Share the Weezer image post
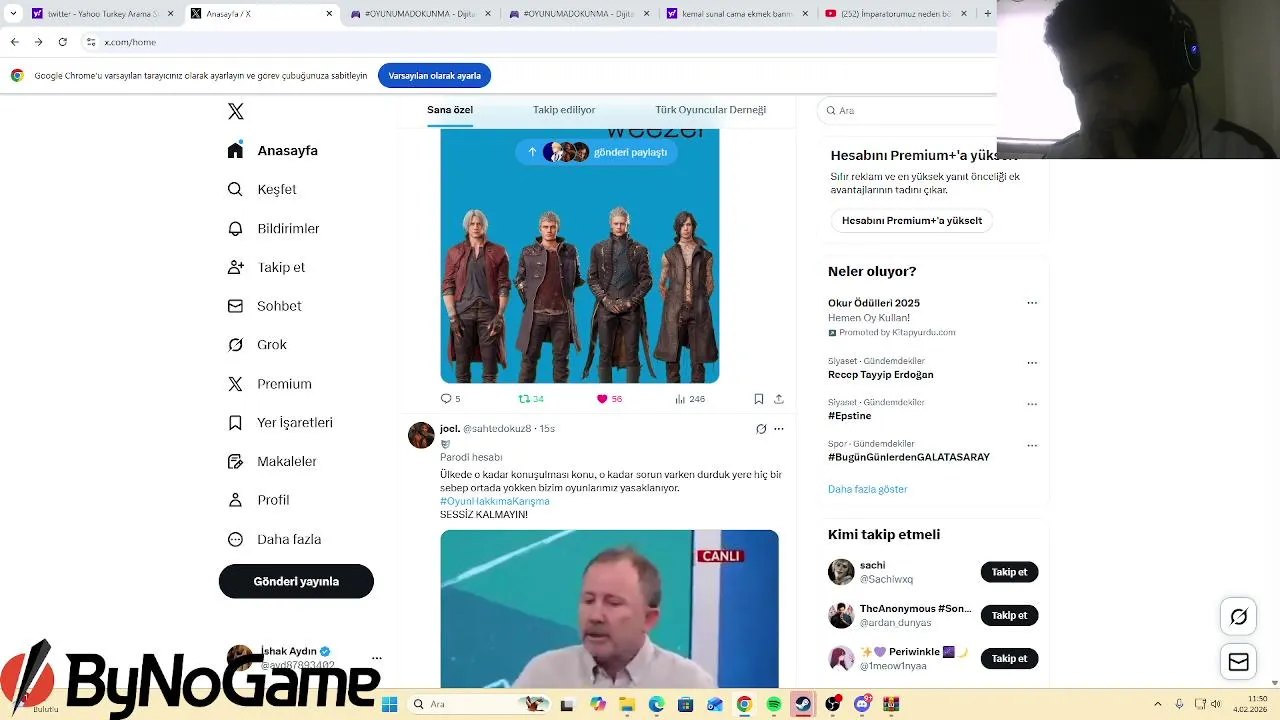Image resolution: width=1280 pixels, height=720 pixels. tap(779, 399)
